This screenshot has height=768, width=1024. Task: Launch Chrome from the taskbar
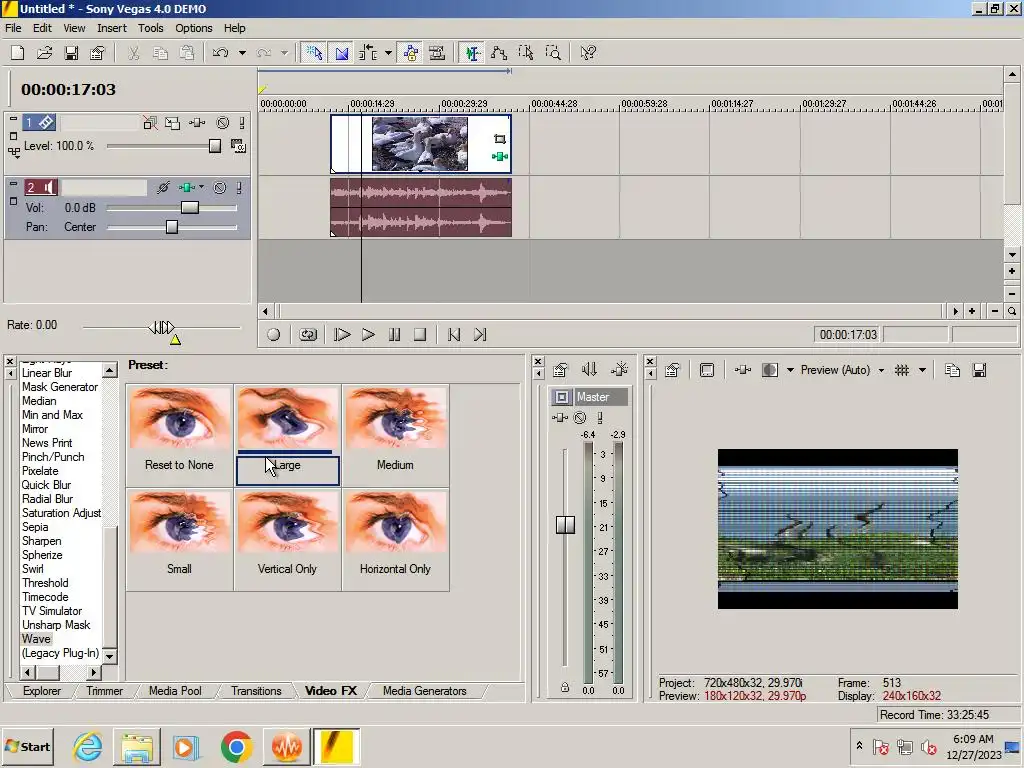click(236, 746)
